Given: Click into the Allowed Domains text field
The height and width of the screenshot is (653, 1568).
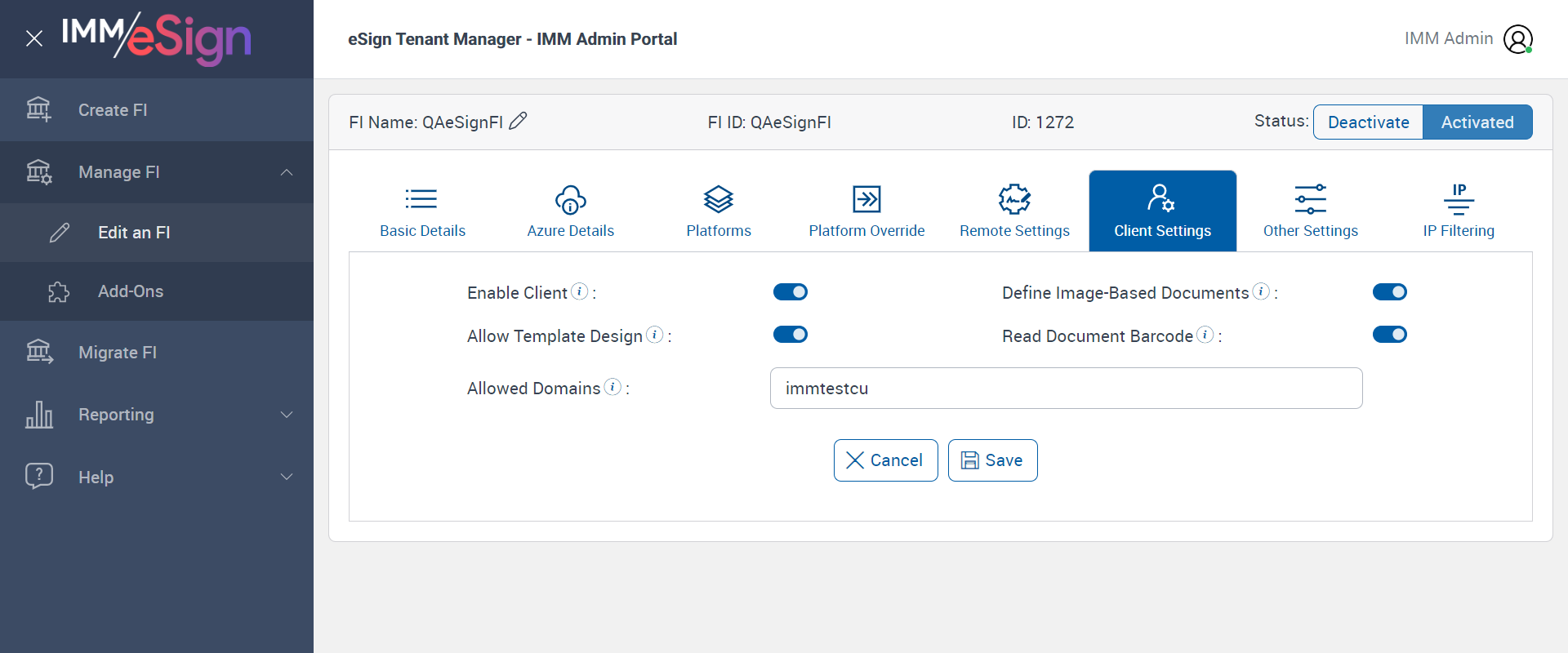Looking at the screenshot, I should tap(1066, 389).
